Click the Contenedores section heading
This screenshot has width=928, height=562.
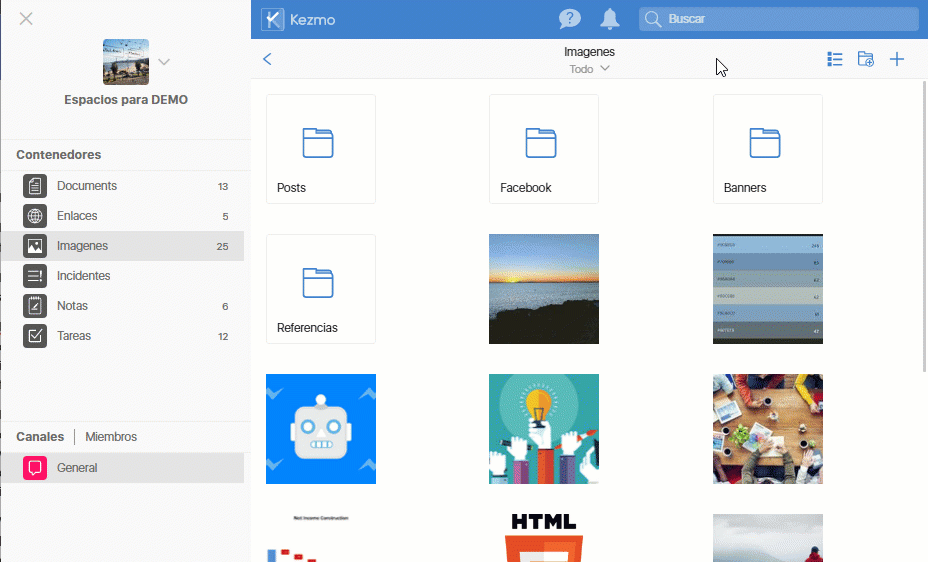click(59, 154)
